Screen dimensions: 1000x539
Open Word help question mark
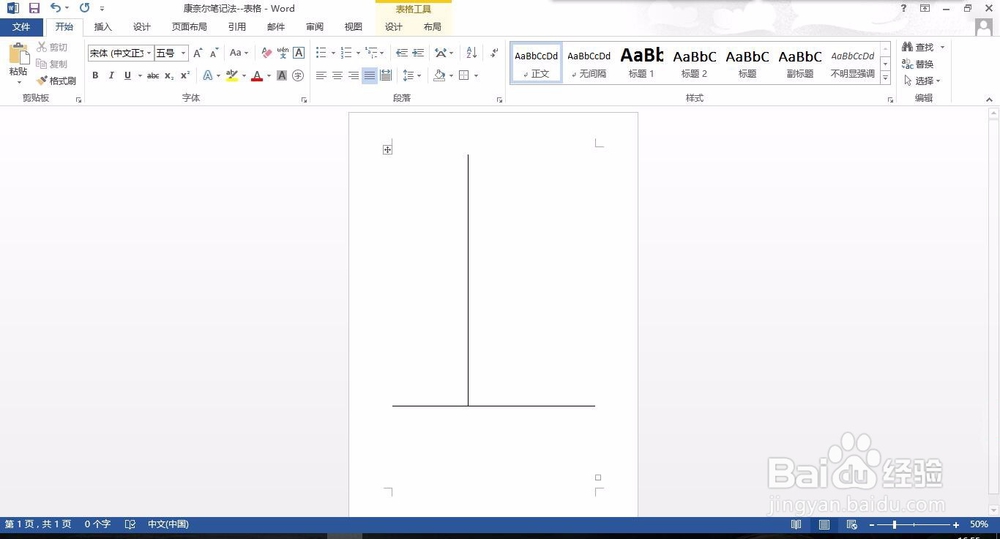[x=903, y=8]
